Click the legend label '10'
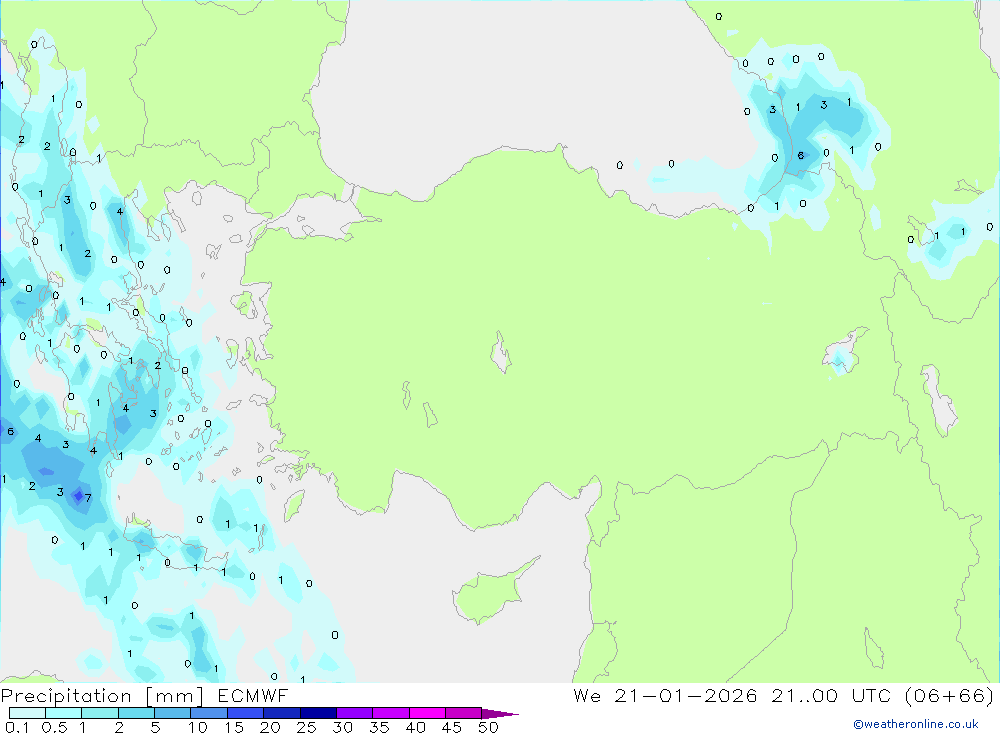 click(x=198, y=727)
